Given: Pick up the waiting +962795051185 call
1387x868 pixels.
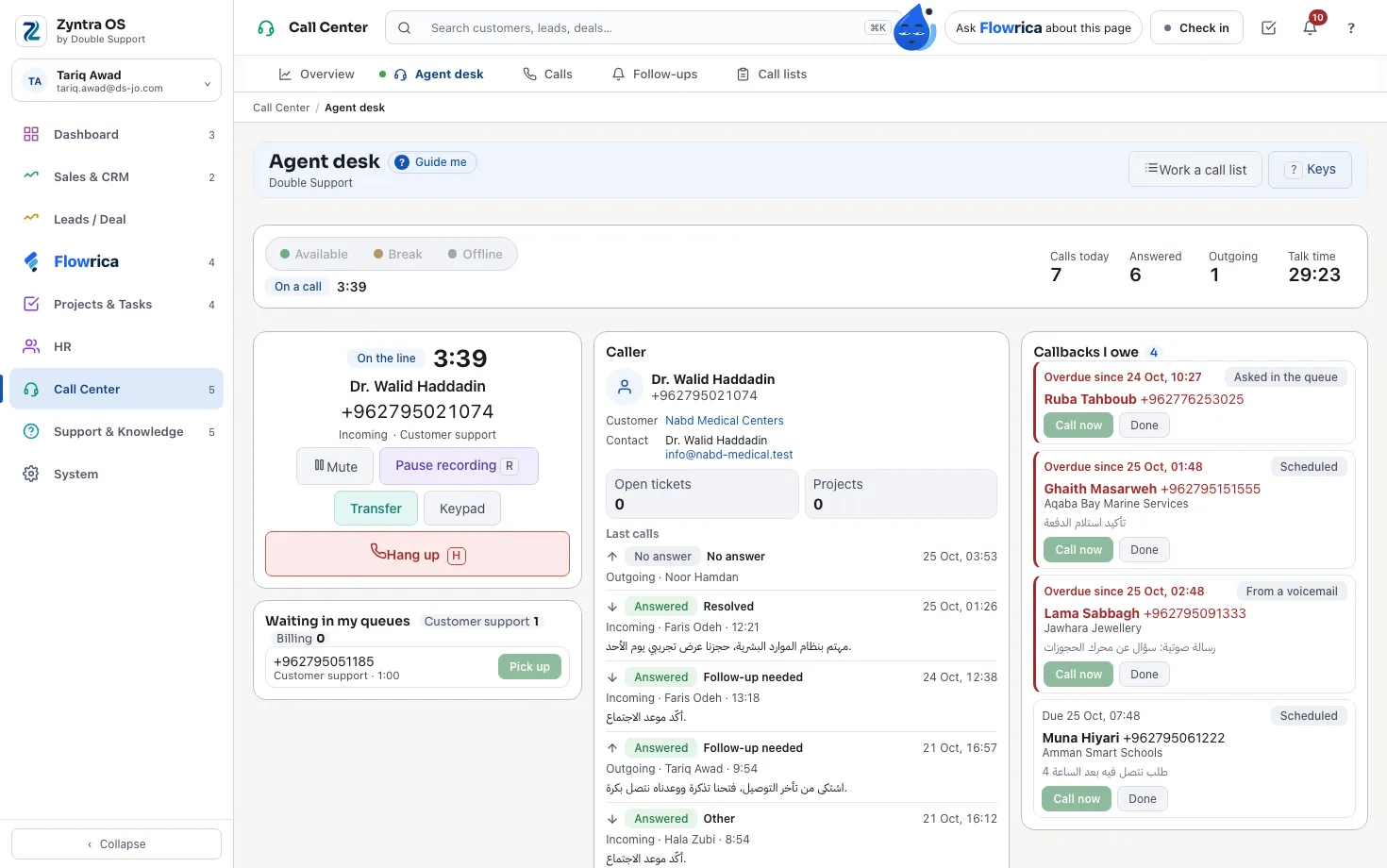Looking at the screenshot, I should (529, 667).
